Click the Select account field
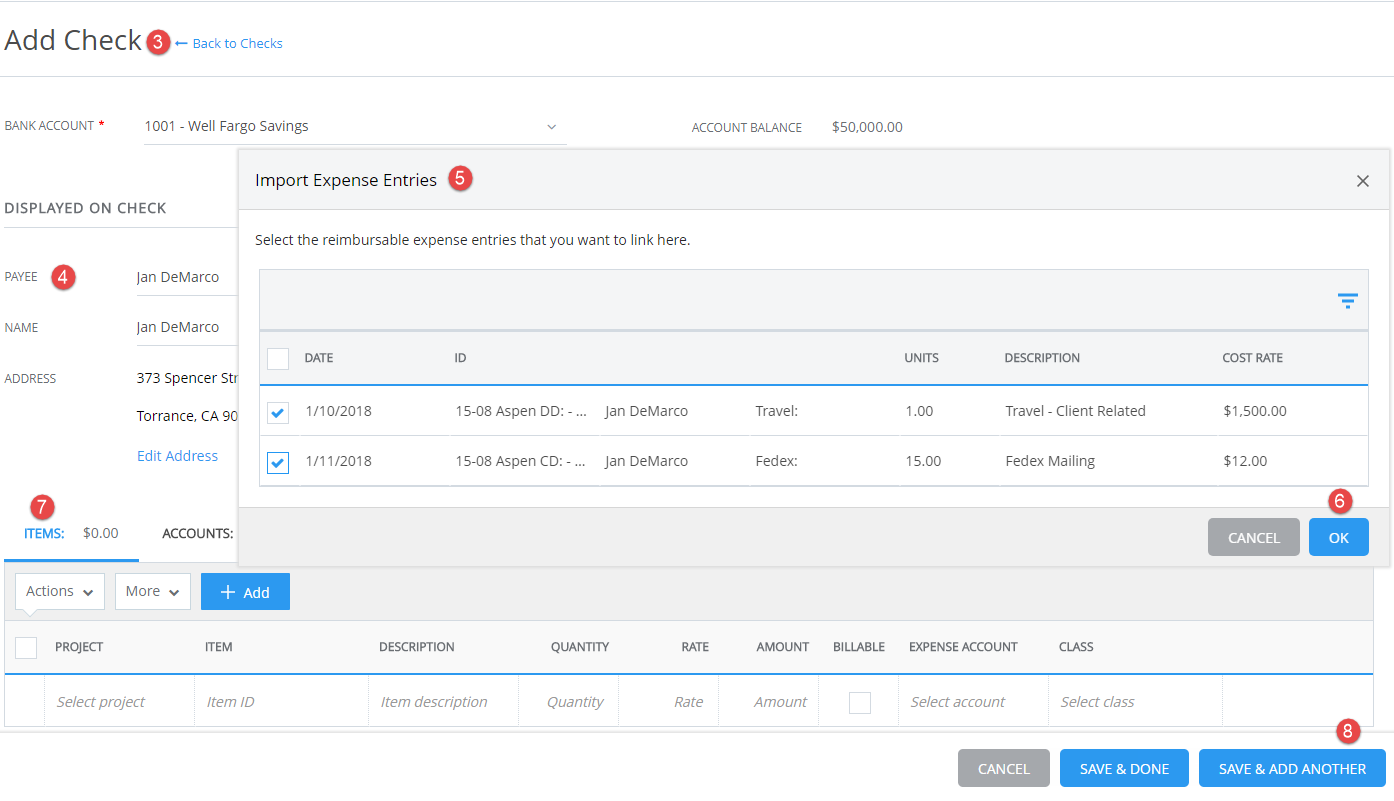 pos(973,702)
